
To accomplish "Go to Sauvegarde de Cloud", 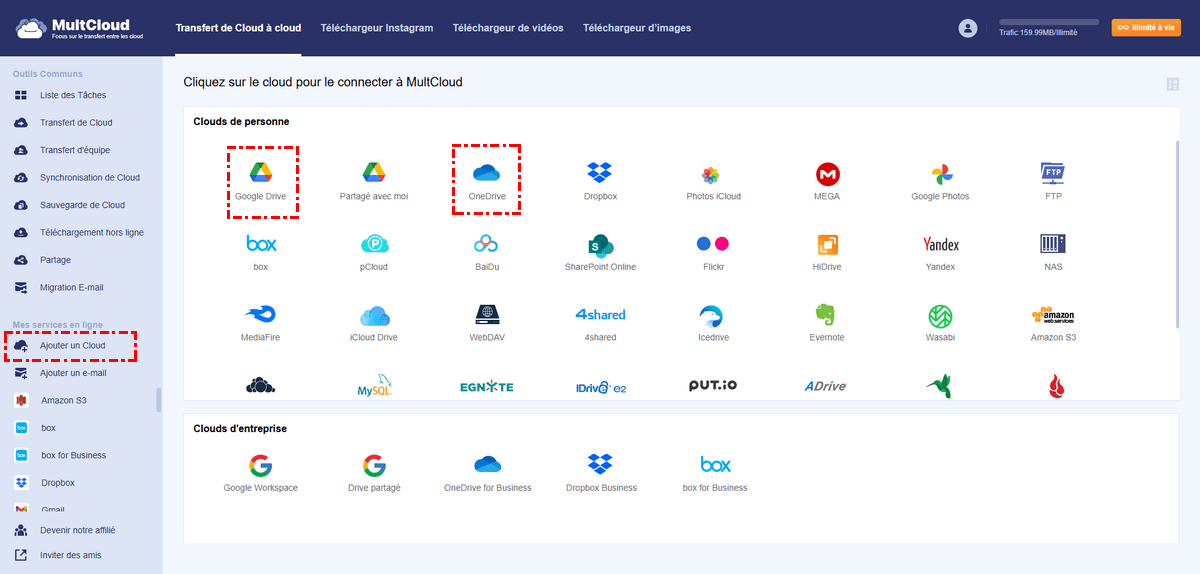I will coord(80,205).
